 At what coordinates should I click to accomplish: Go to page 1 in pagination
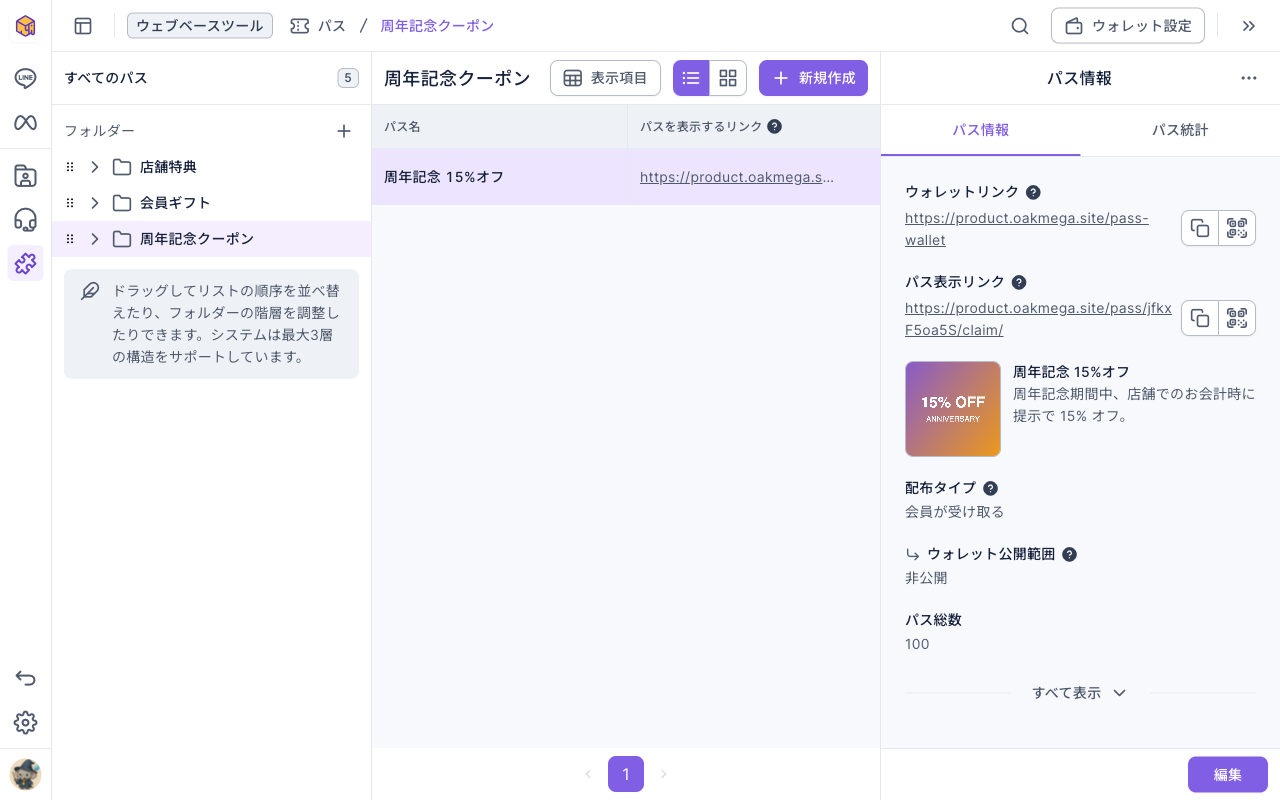coord(626,774)
